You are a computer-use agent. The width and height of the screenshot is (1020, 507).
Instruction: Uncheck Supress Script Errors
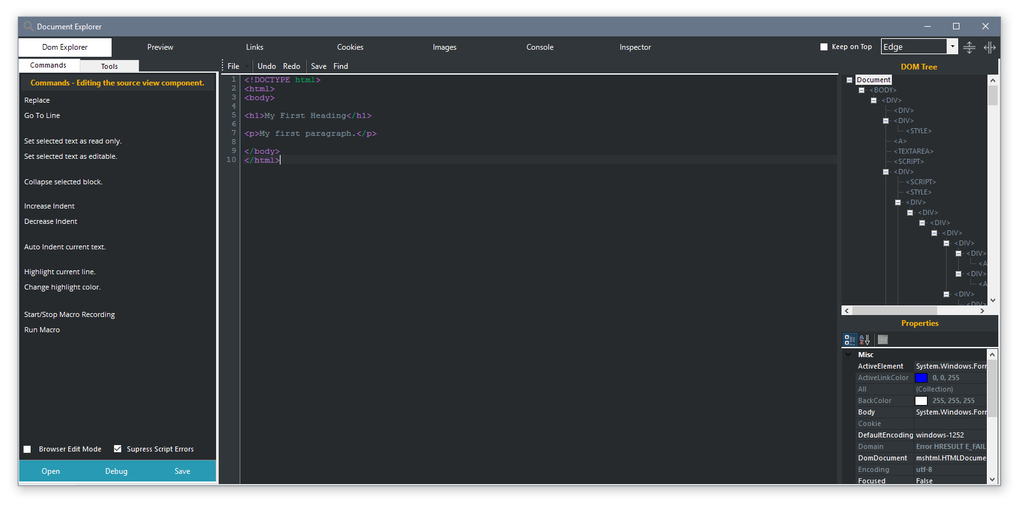tap(118, 449)
